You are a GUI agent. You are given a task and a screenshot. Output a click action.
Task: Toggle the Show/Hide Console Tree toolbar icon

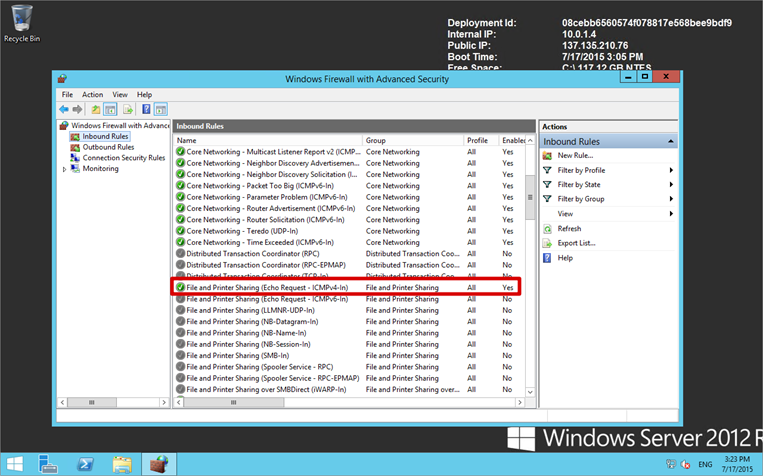[110, 110]
